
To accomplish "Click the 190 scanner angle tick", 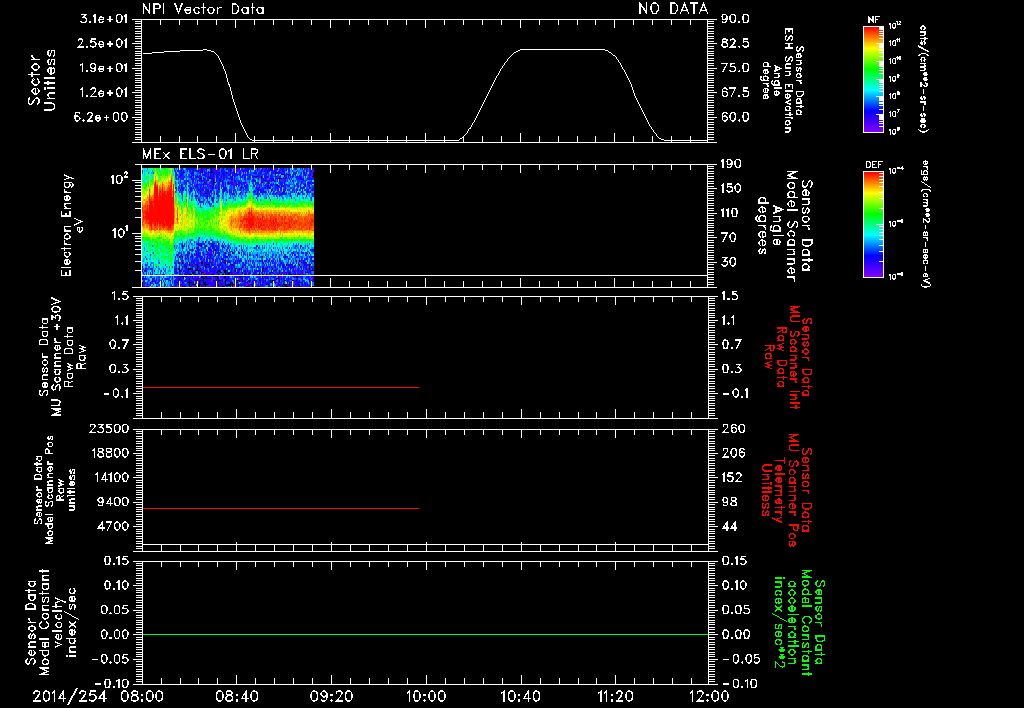I will [731, 164].
